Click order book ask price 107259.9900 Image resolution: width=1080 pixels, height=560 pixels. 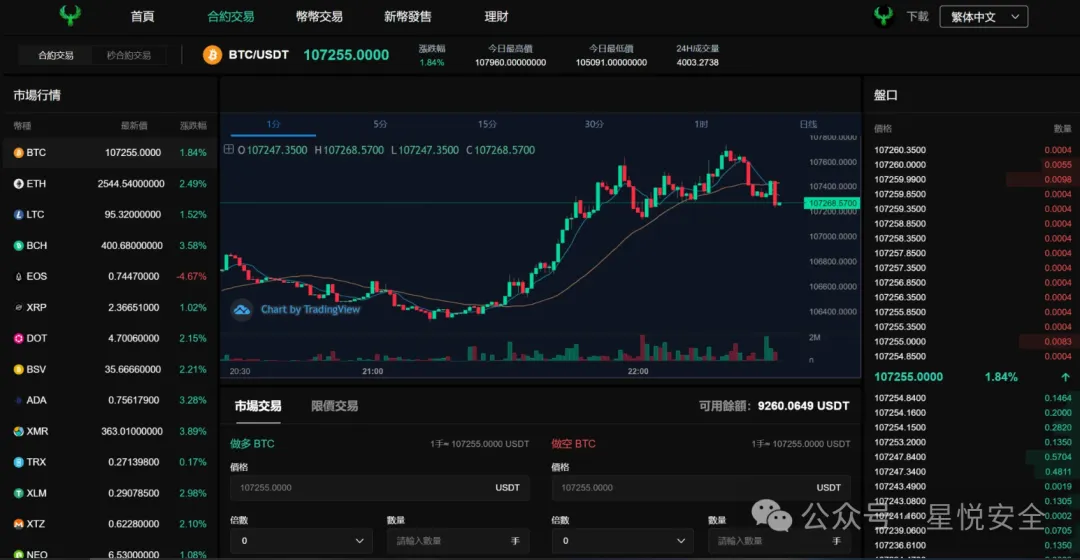(900, 179)
